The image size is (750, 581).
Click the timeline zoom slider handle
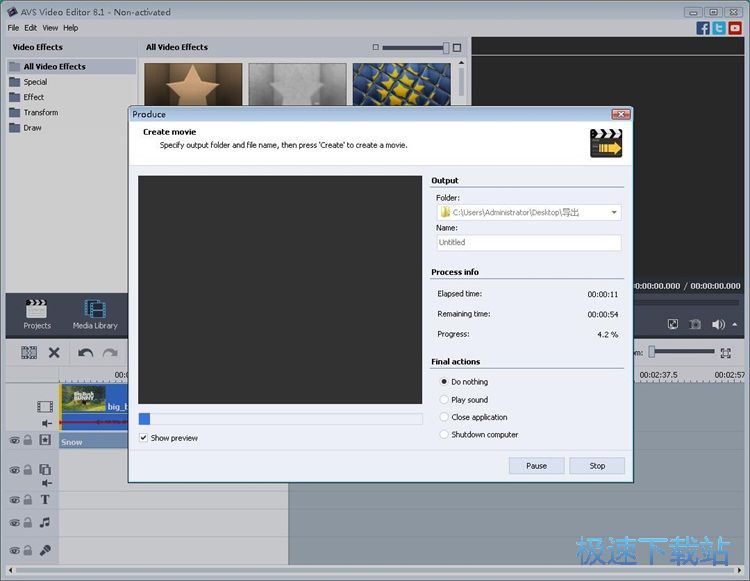tap(651, 352)
